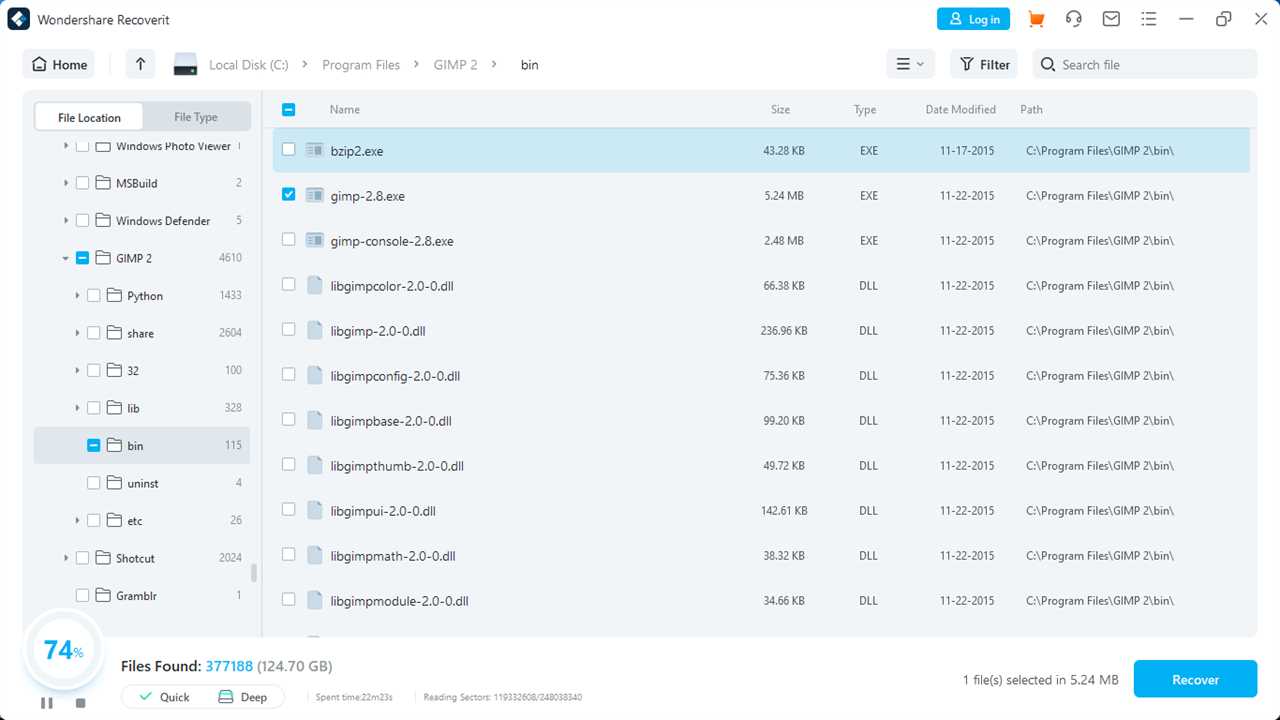Click the bzip2.exe file icon
This screenshot has width=1280, height=720.
click(315, 150)
